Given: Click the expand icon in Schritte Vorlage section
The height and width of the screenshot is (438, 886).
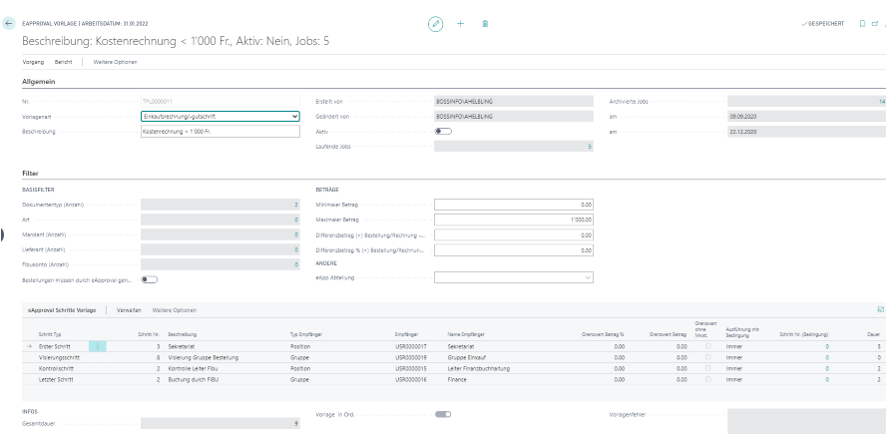Looking at the screenshot, I should click(880, 310).
